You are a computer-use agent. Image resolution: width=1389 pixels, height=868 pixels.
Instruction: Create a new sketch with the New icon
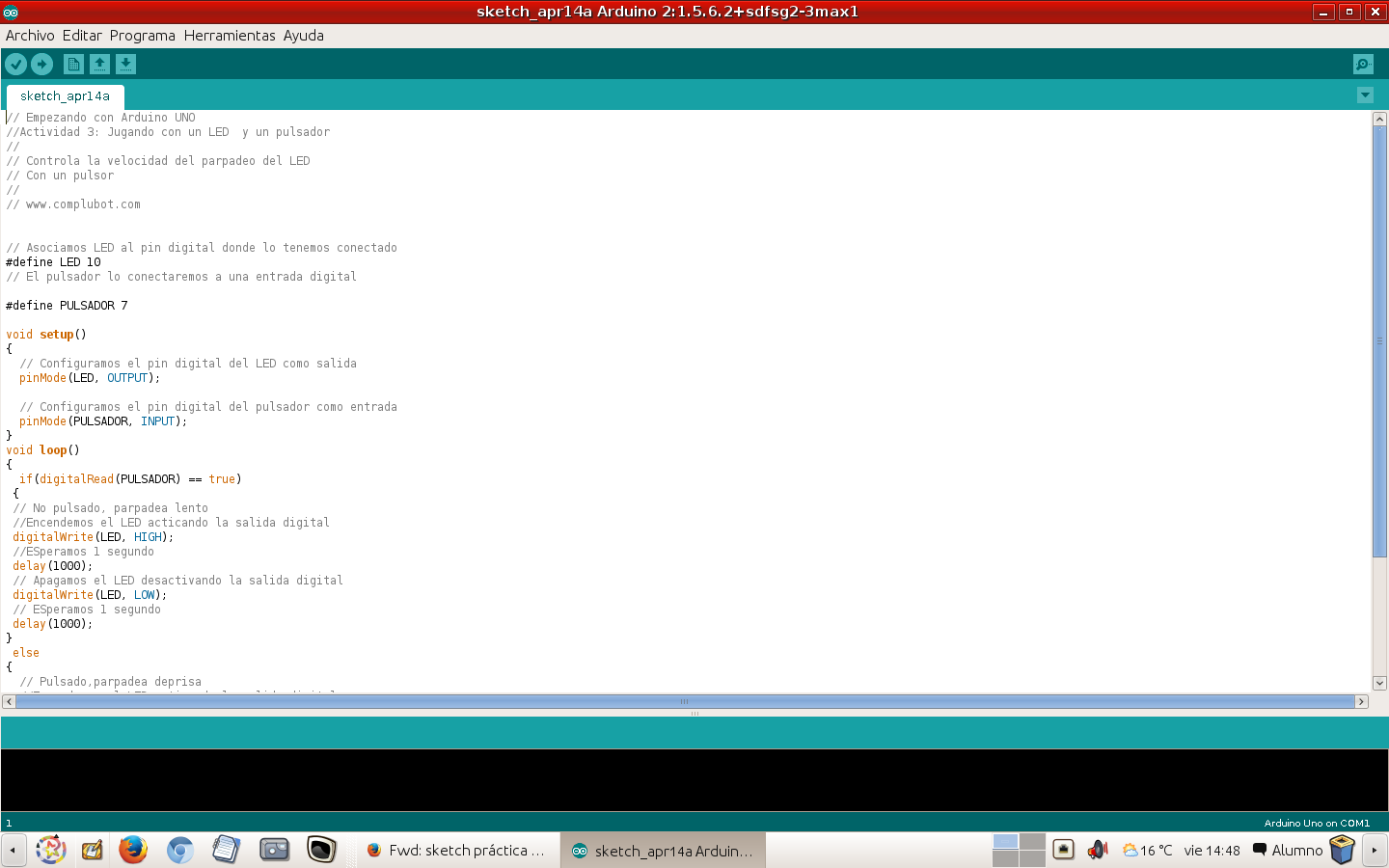(x=73, y=64)
